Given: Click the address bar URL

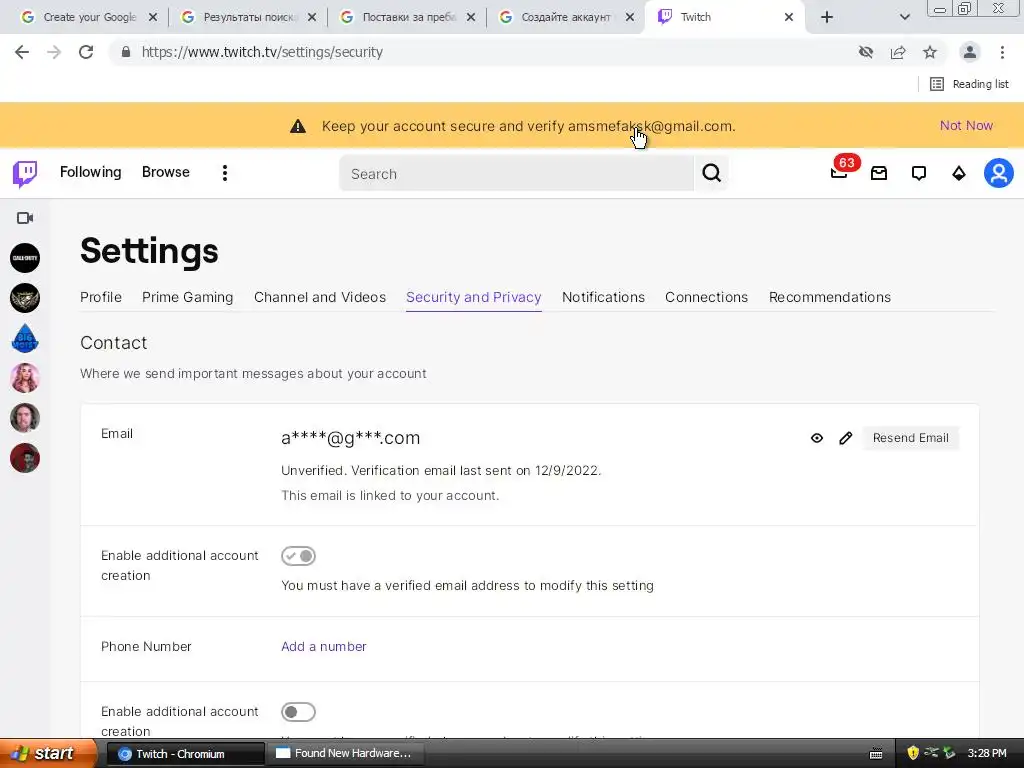Looking at the screenshot, I should click(x=262, y=52).
